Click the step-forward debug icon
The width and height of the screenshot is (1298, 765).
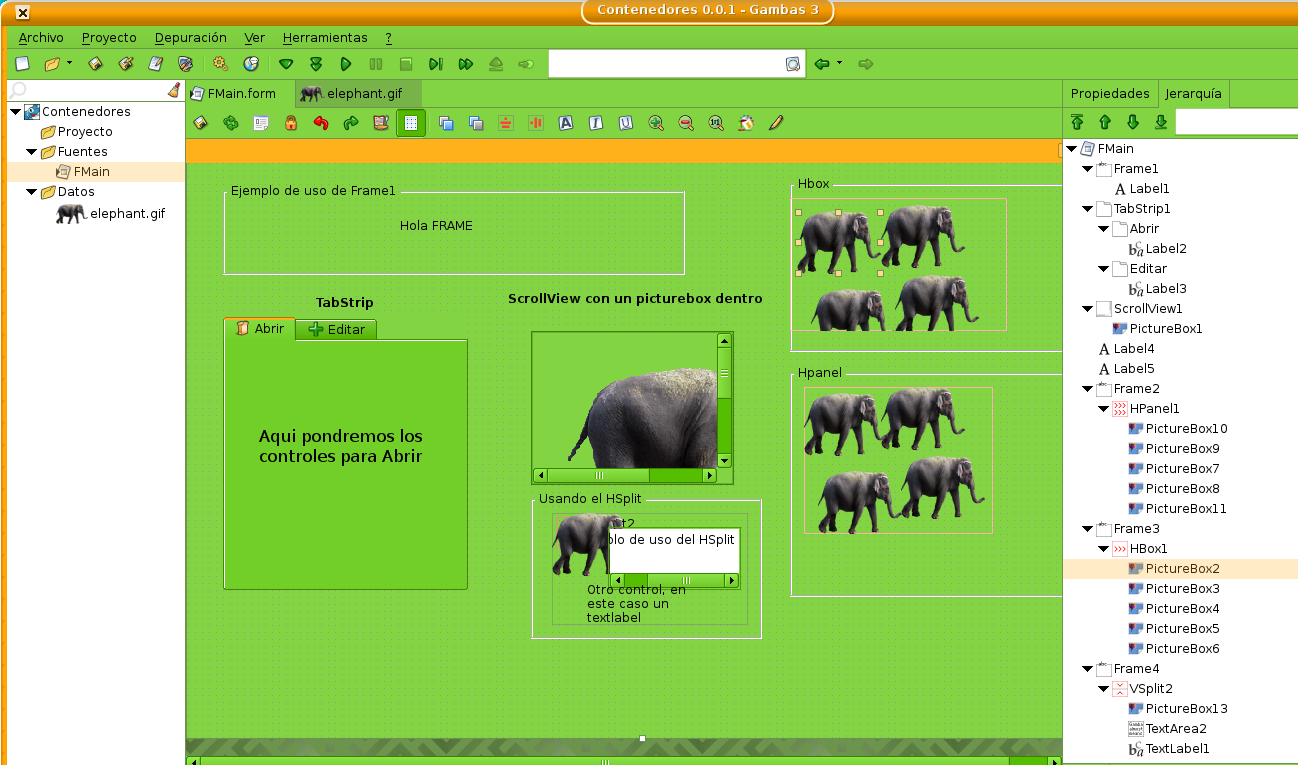pos(436,64)
